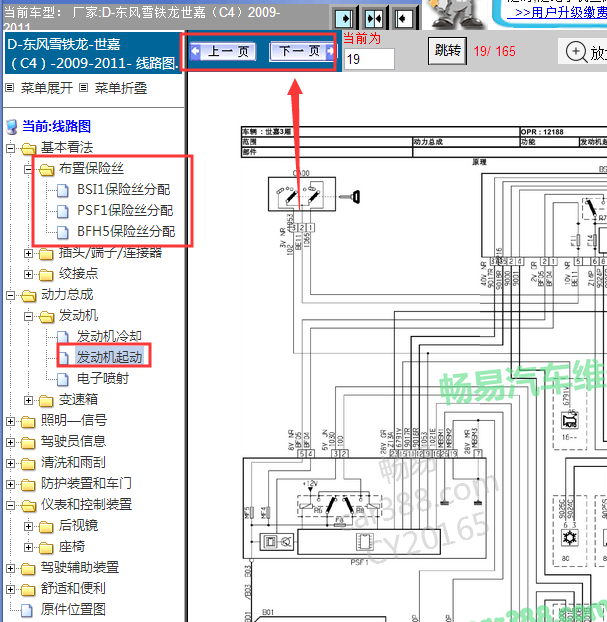
Task: Click the 19/ 165 page counter
Action: click(x=494, y=51)
